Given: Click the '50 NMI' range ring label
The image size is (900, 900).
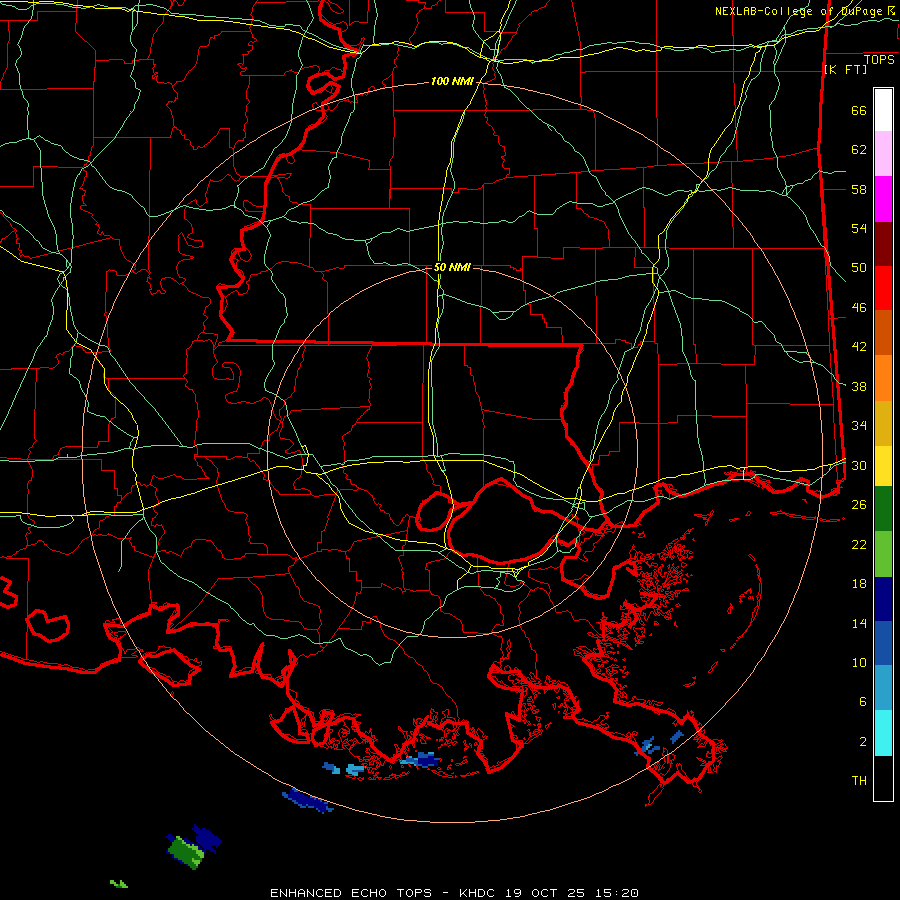Looking at the screenshot, I should (452, 267).
